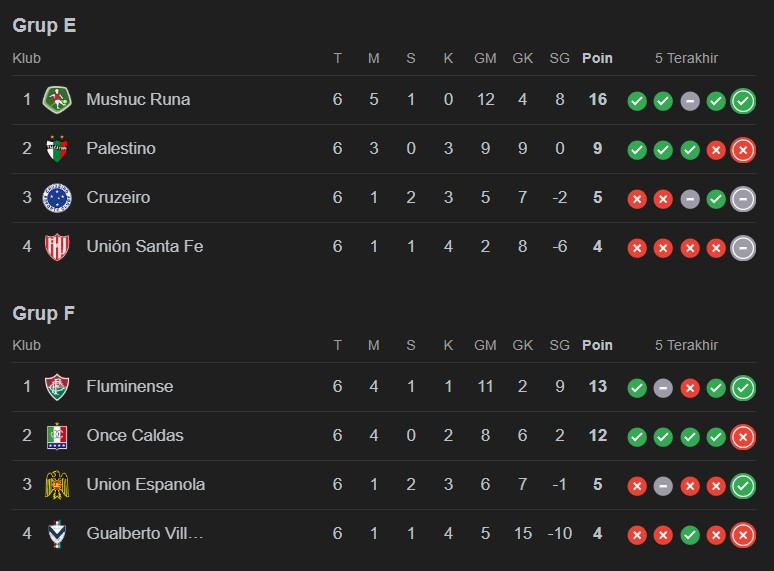Open the Unión Santa Fe team link
Viewport: 774px width, 571px height.
pos(145,246)
